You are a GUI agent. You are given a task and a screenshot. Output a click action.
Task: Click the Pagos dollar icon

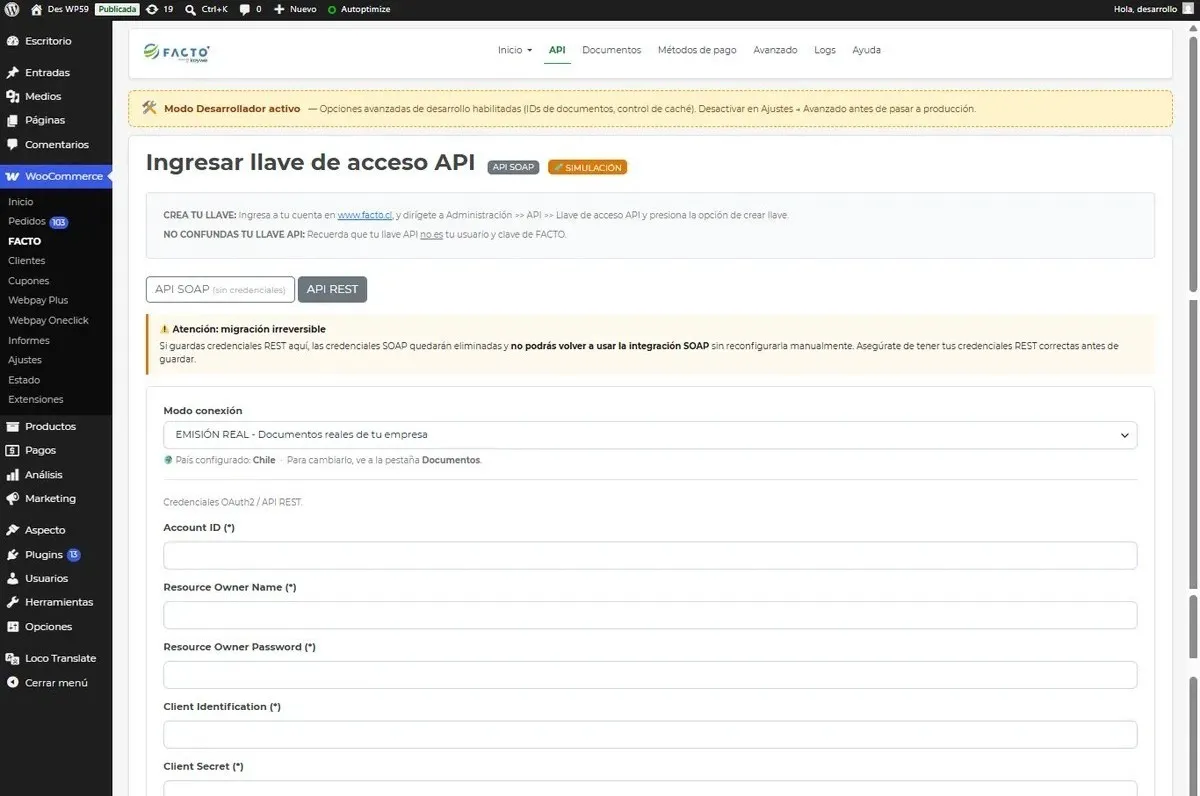[13, 451]
